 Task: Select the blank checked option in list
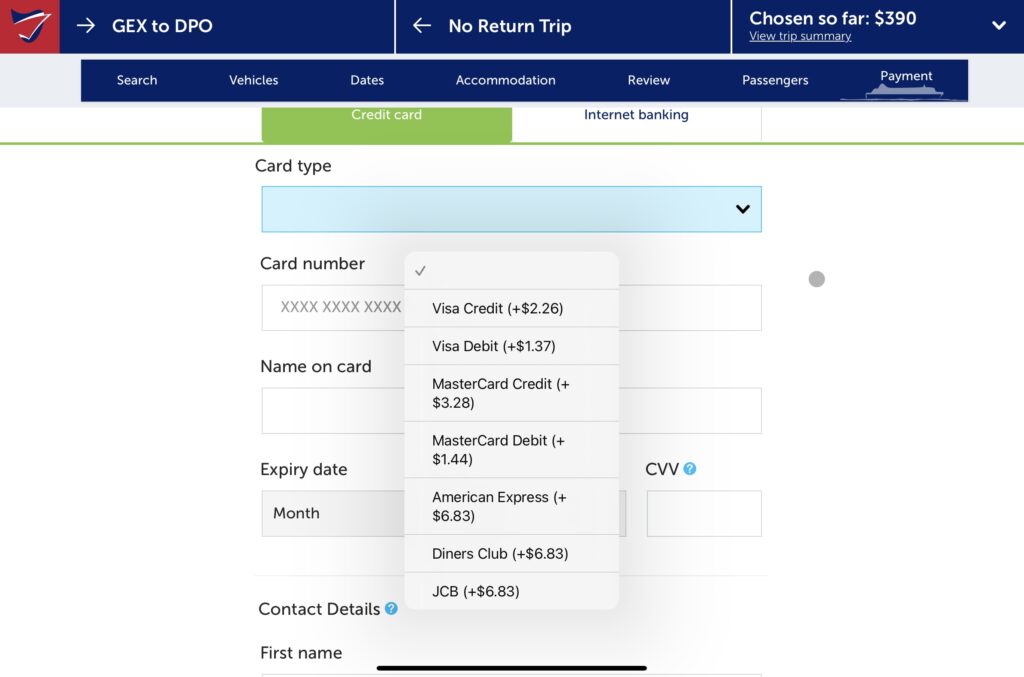pos(511,270)
